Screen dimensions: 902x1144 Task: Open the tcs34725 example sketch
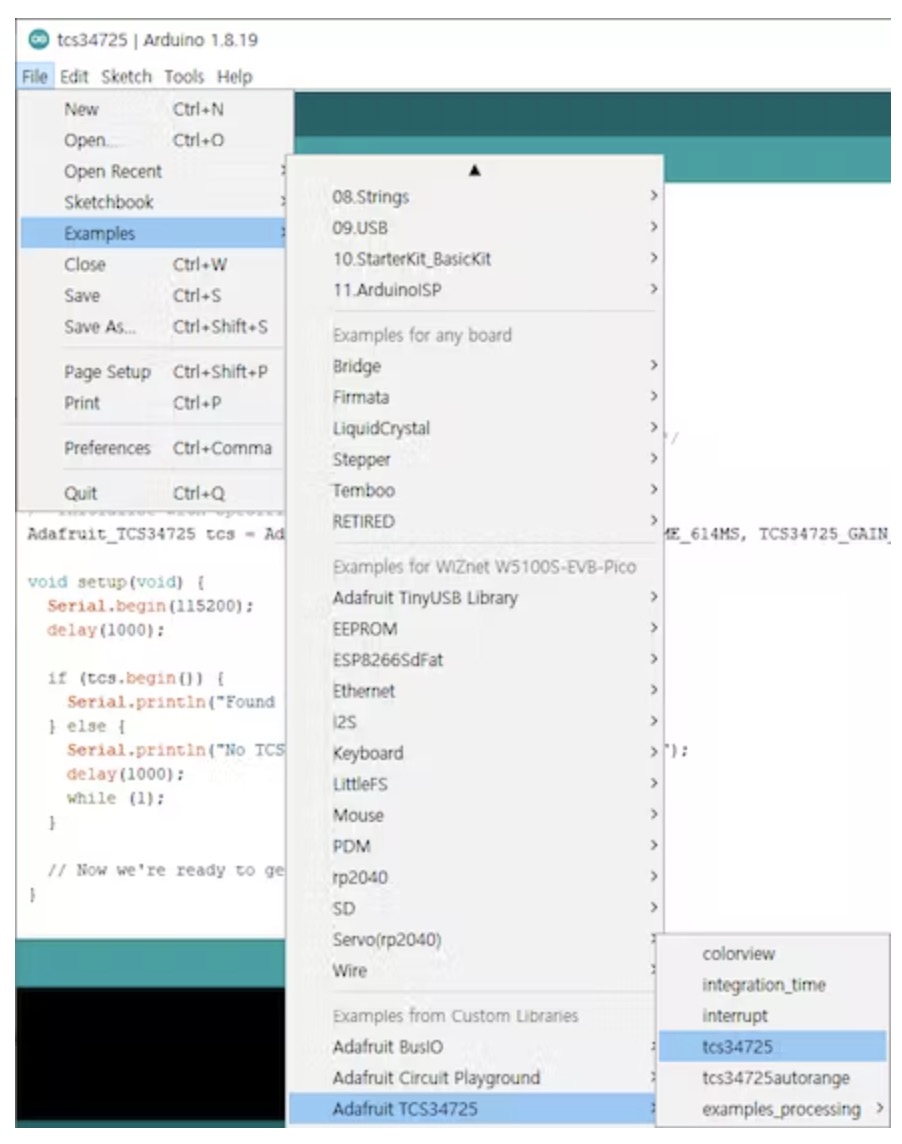(x=738, y=1047)
